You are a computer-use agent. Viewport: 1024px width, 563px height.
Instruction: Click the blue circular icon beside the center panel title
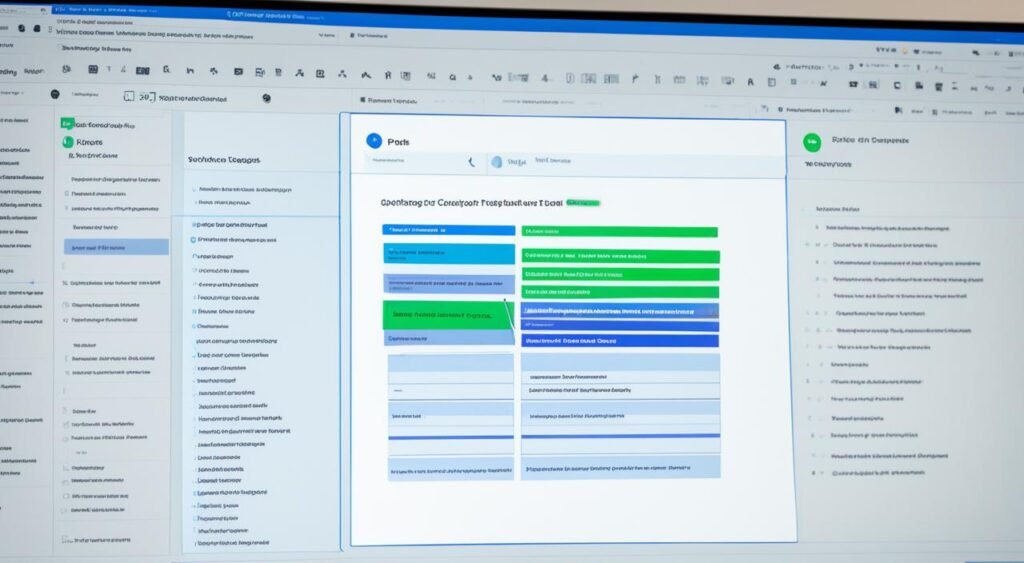pos(374,140)
